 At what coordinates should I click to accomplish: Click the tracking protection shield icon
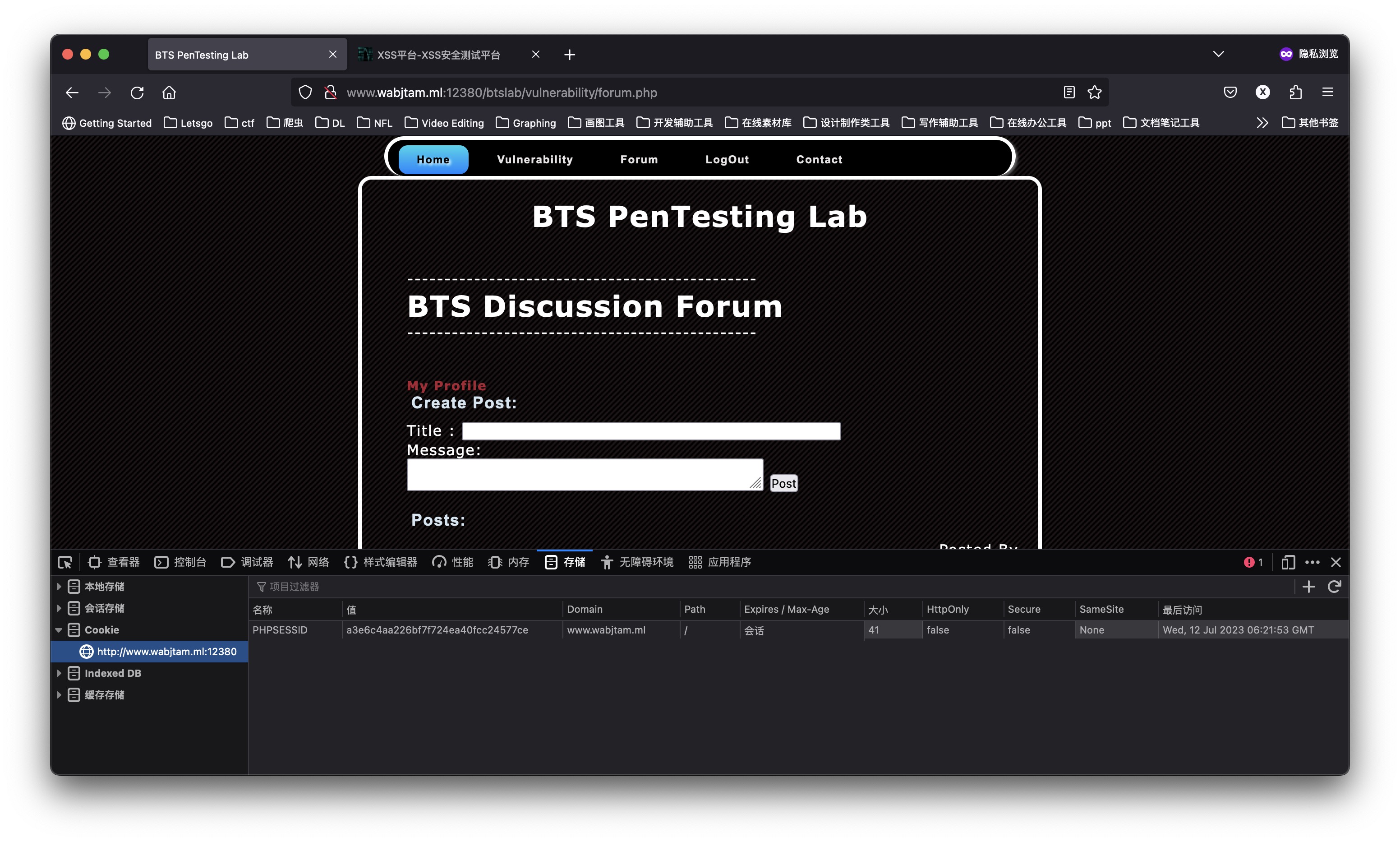click(305, 93)
